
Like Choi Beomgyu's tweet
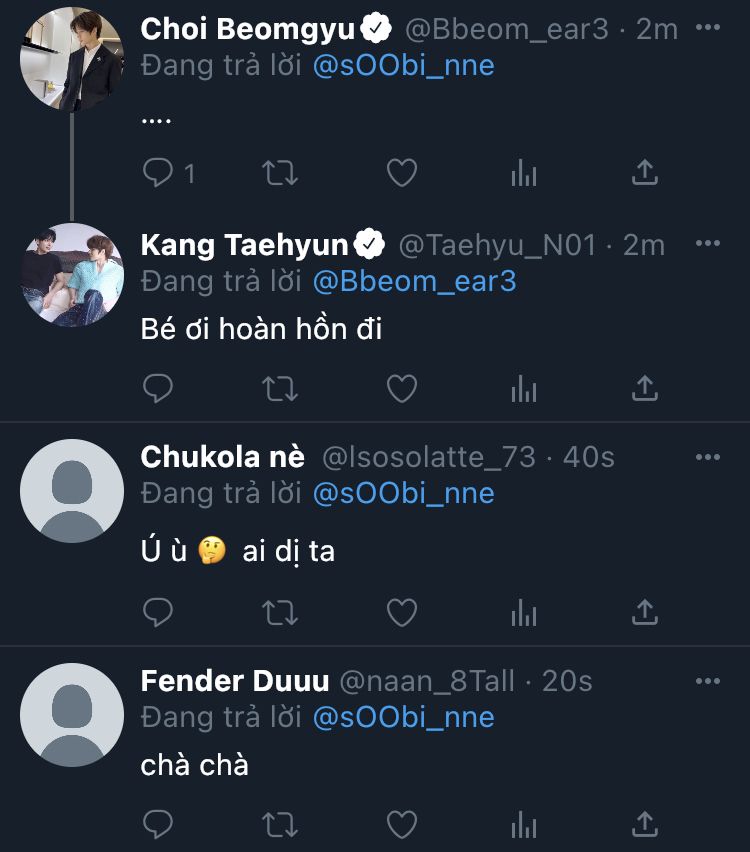tap(401, 173)
